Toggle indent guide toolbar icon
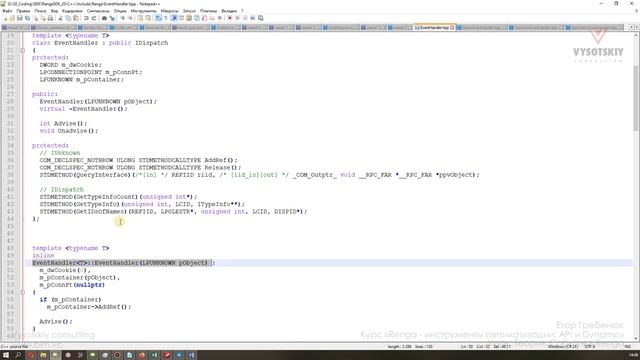 point(173,18)
